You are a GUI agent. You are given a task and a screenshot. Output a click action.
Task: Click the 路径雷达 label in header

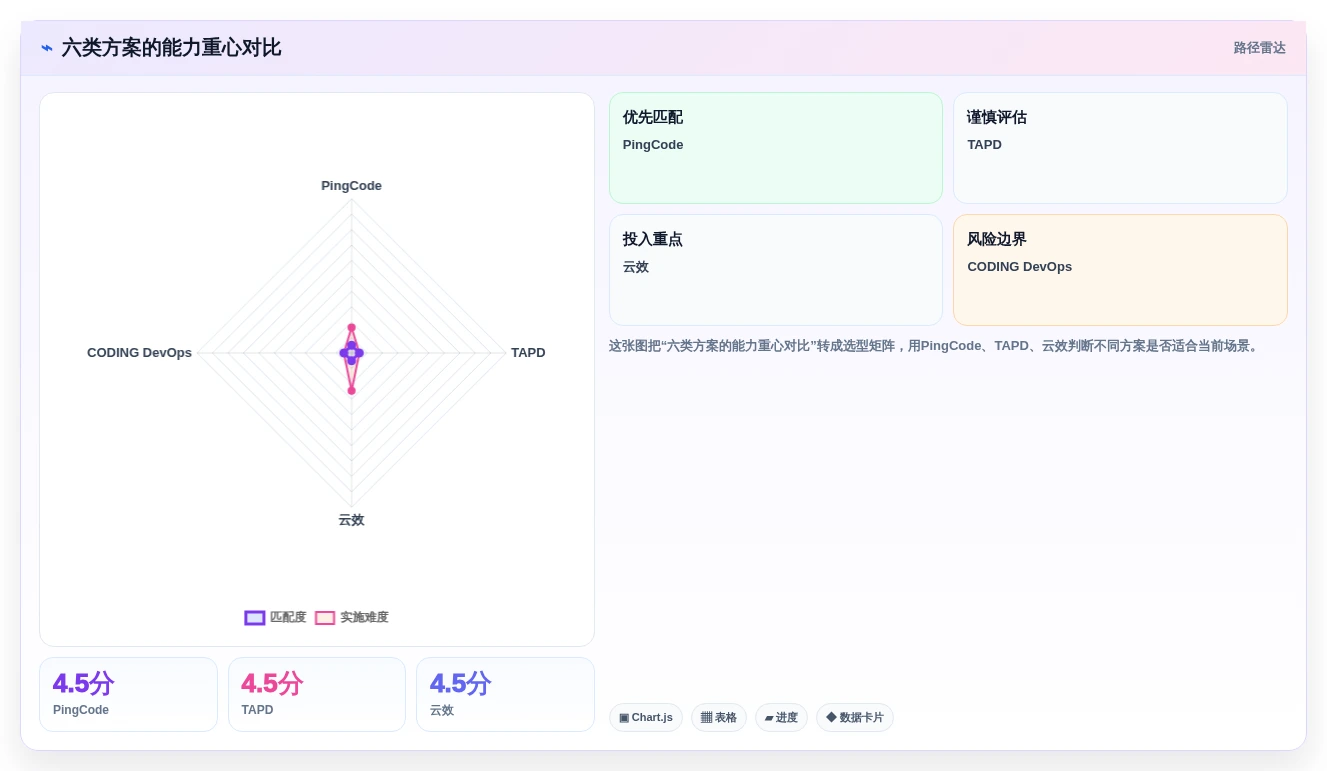1259,48
